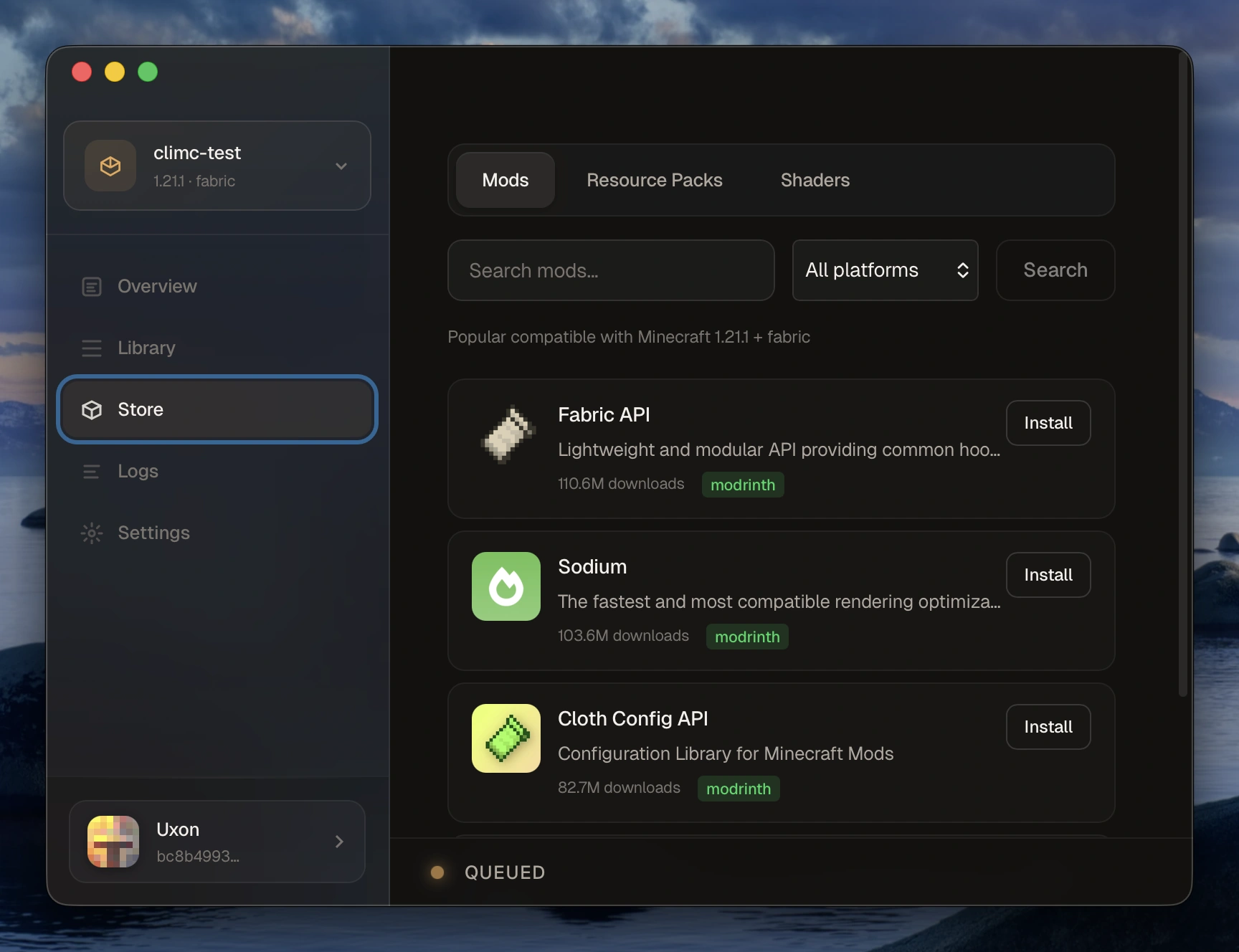Click inside the Search mods field
1239x952 pixels.
point(610,270)
